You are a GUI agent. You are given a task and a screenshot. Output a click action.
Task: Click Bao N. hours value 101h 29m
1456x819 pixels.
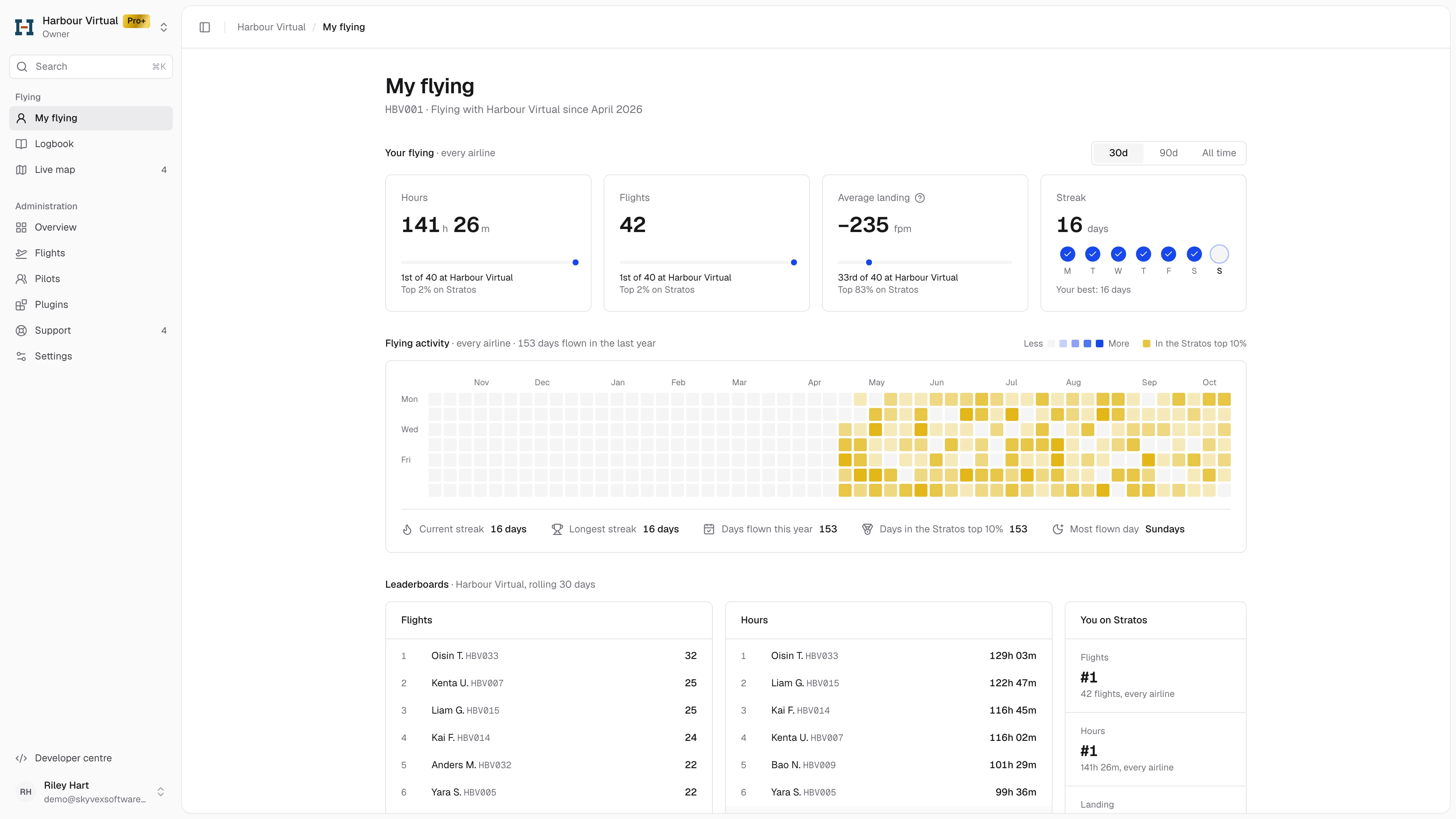pyautogui.click(x=1012, y=765)
